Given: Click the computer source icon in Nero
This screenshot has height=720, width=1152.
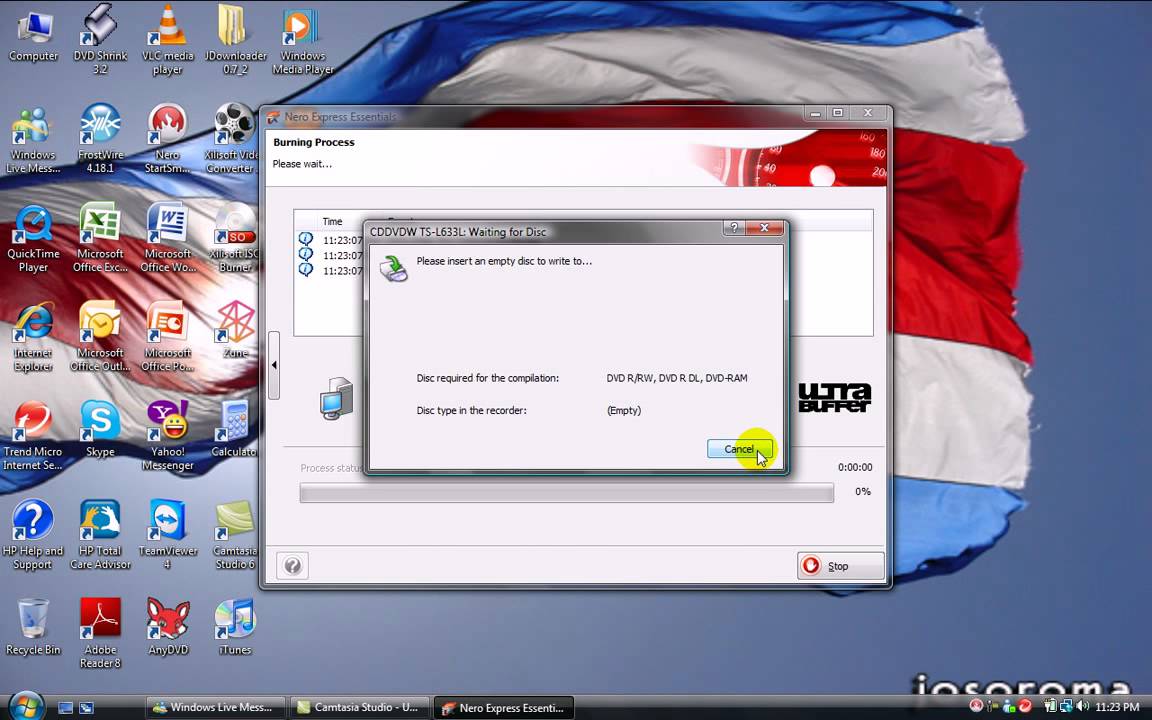Looking at the screenshot, I should click(336, 398).
